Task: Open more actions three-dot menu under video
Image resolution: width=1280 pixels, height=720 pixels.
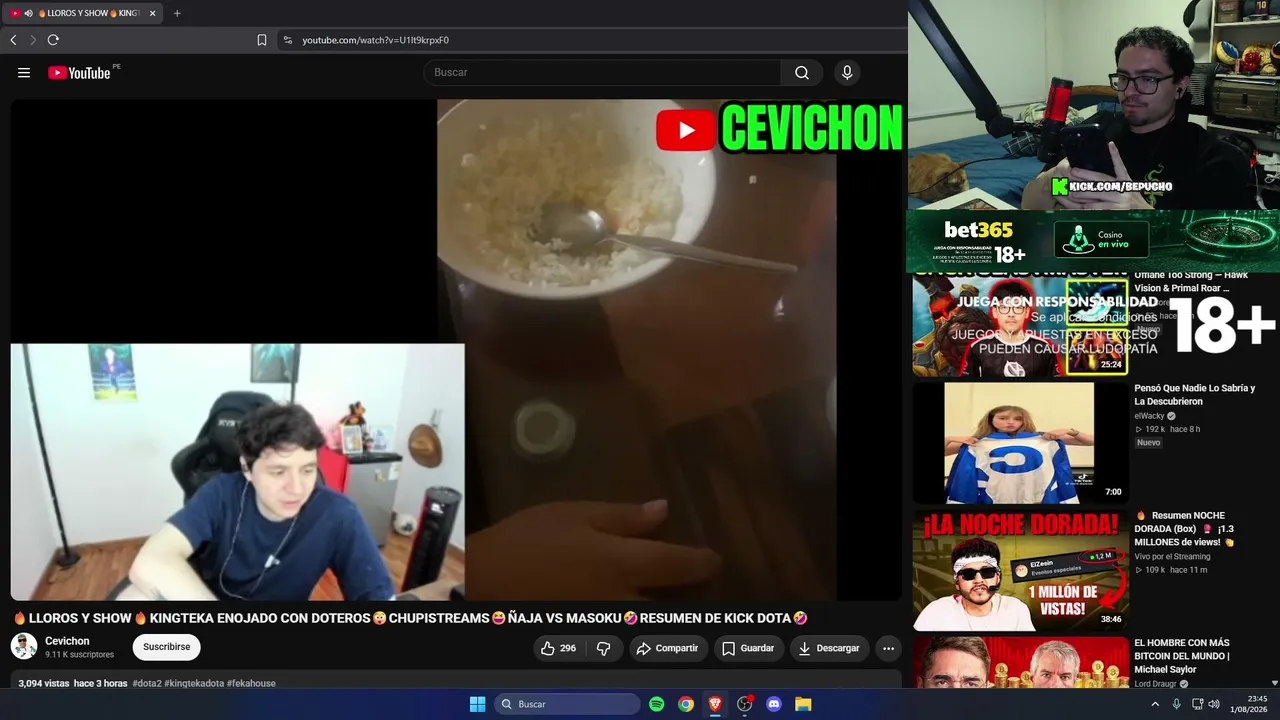Action: tap(888, 648)
